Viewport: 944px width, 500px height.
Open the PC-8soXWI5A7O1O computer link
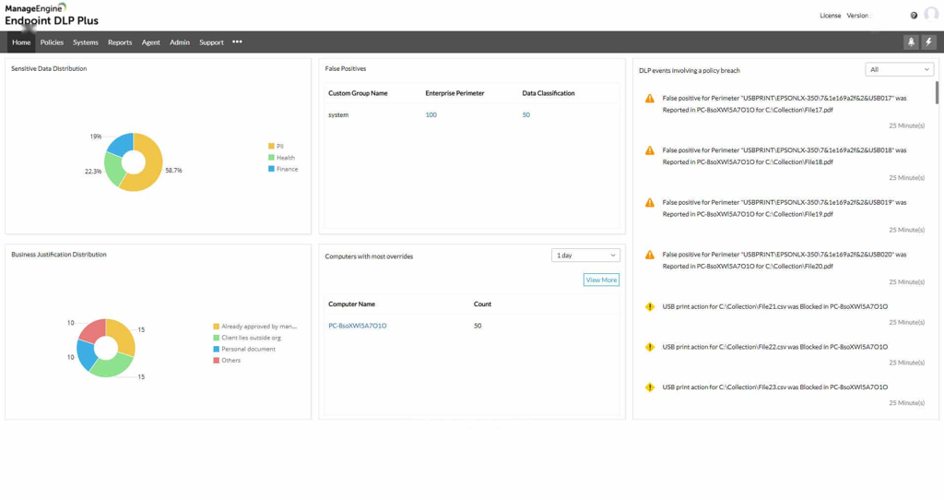(357, 326)
